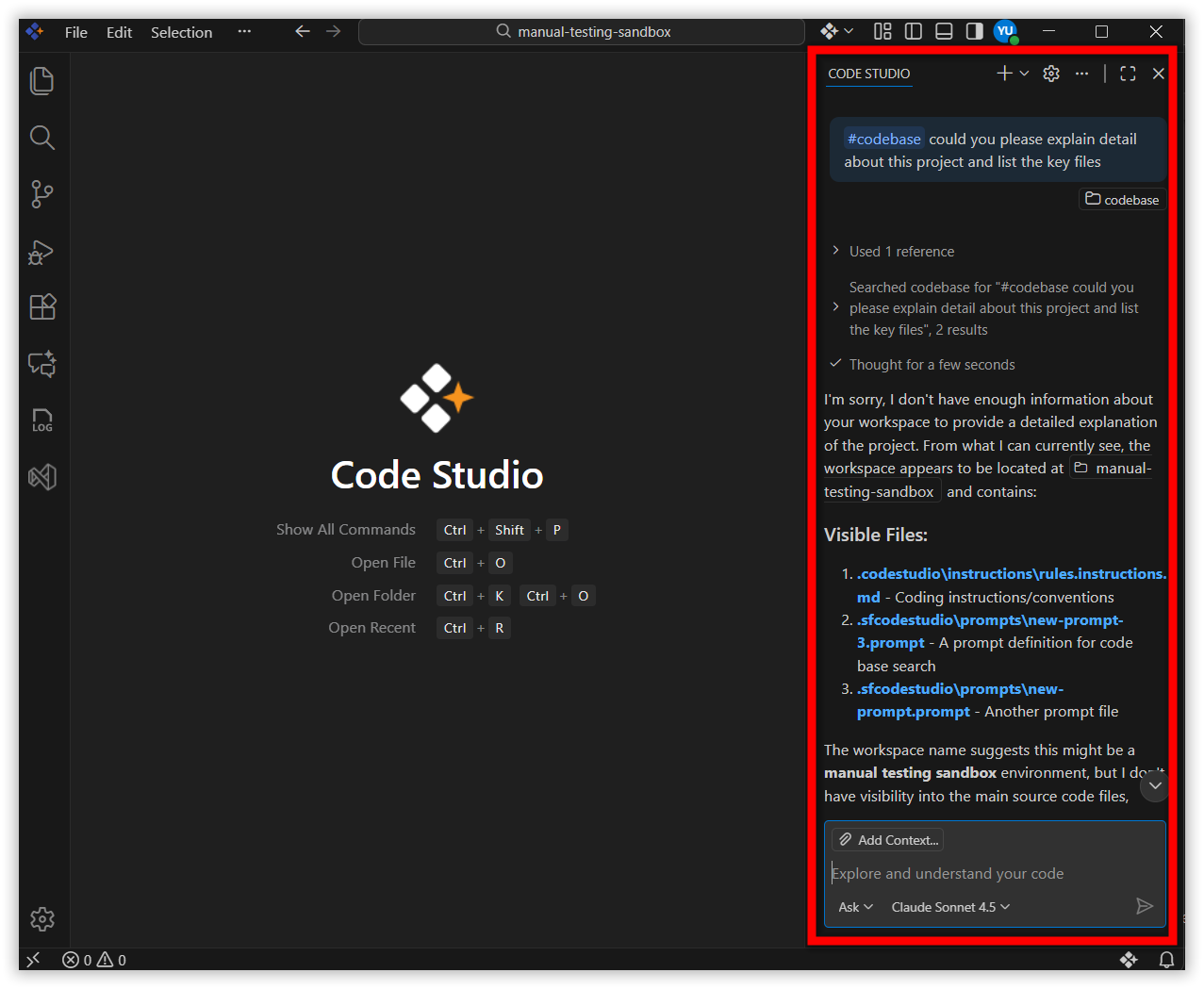Click the Code Studio status bar icon
Screen dimensions: 1204x989
point(1129,960)
